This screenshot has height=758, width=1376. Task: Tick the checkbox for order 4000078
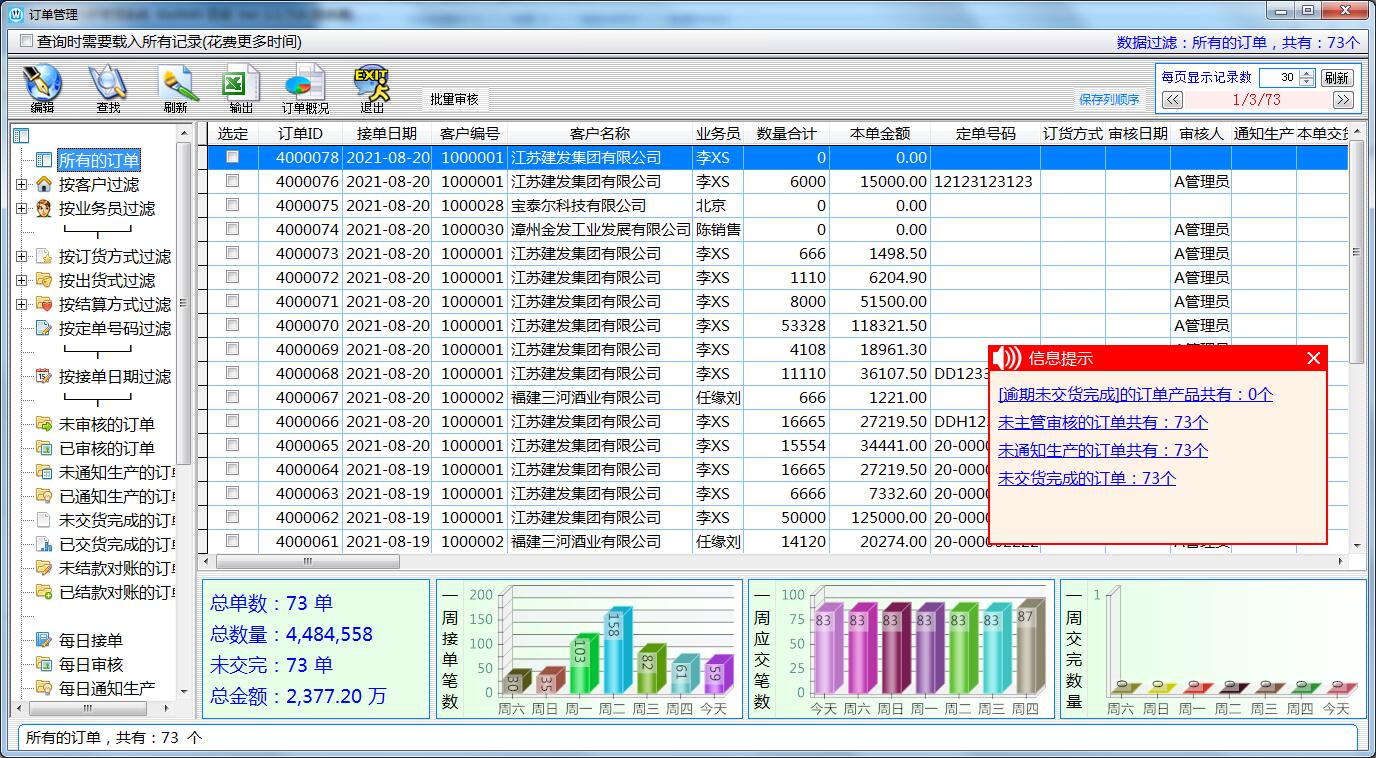tap(232, 157)
